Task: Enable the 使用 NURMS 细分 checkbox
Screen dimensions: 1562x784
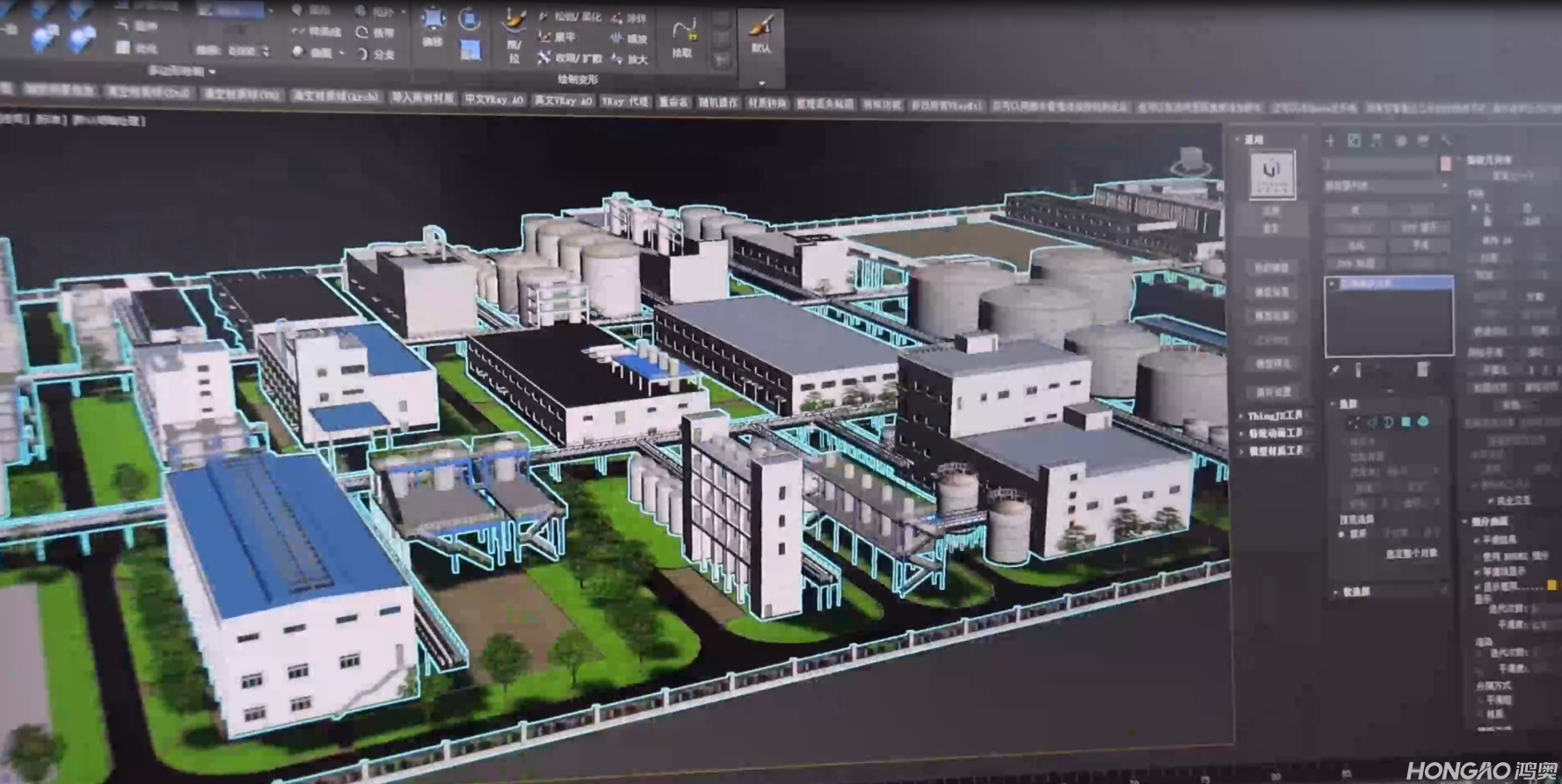Action: [x=1477, y=555]
